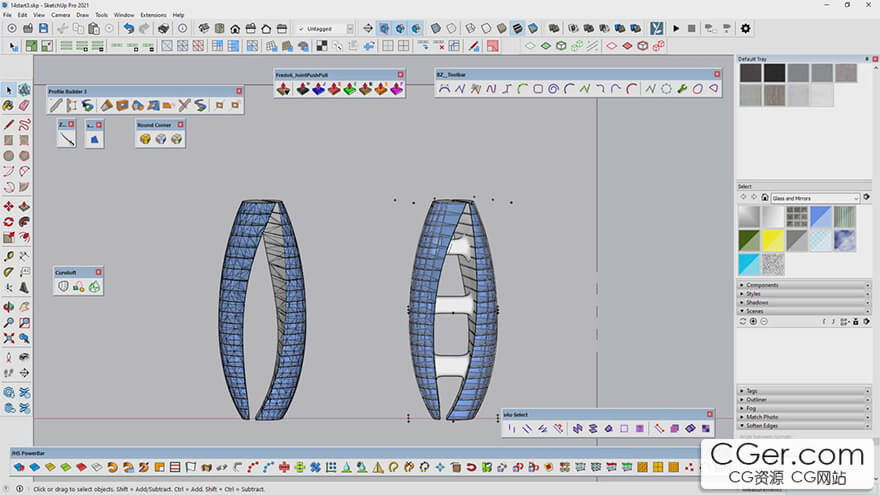Toggle the Untagged tag checkmark
Screen dimensions: 880x495
tap(302, 29)
